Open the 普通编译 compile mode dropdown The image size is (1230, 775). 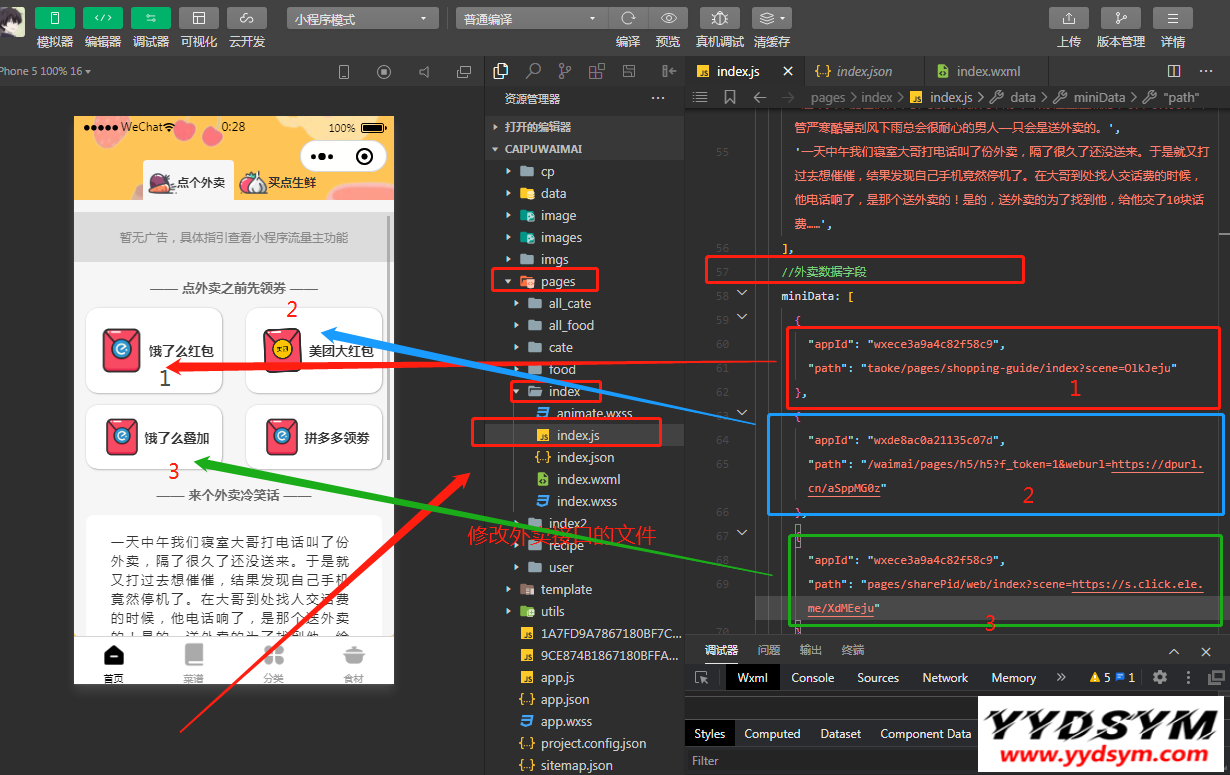(530, 19)
